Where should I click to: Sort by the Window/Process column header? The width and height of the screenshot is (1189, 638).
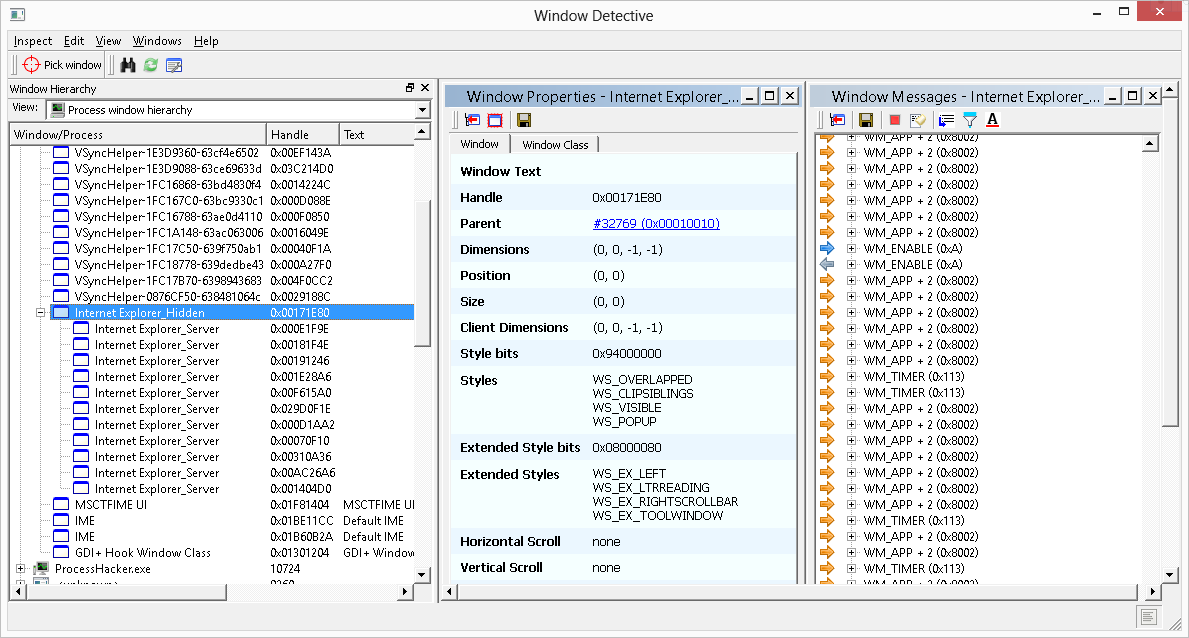138,134
